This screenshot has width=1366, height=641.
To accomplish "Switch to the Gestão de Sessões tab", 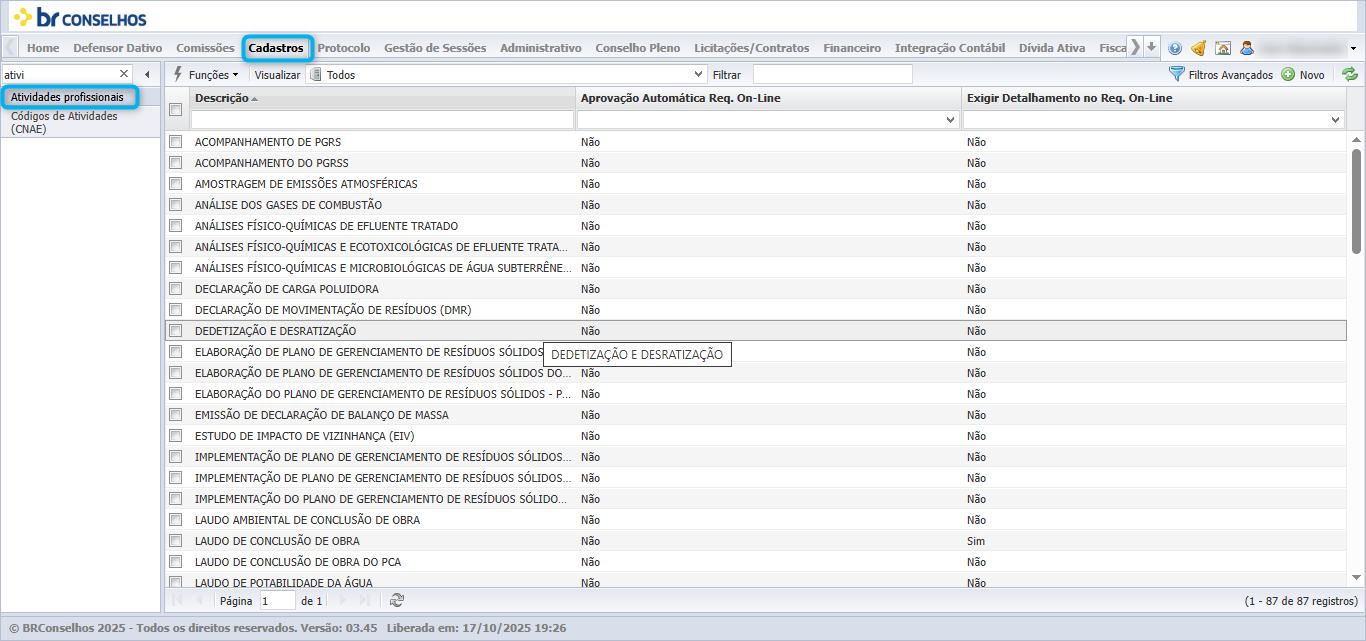I will (435, 47).
